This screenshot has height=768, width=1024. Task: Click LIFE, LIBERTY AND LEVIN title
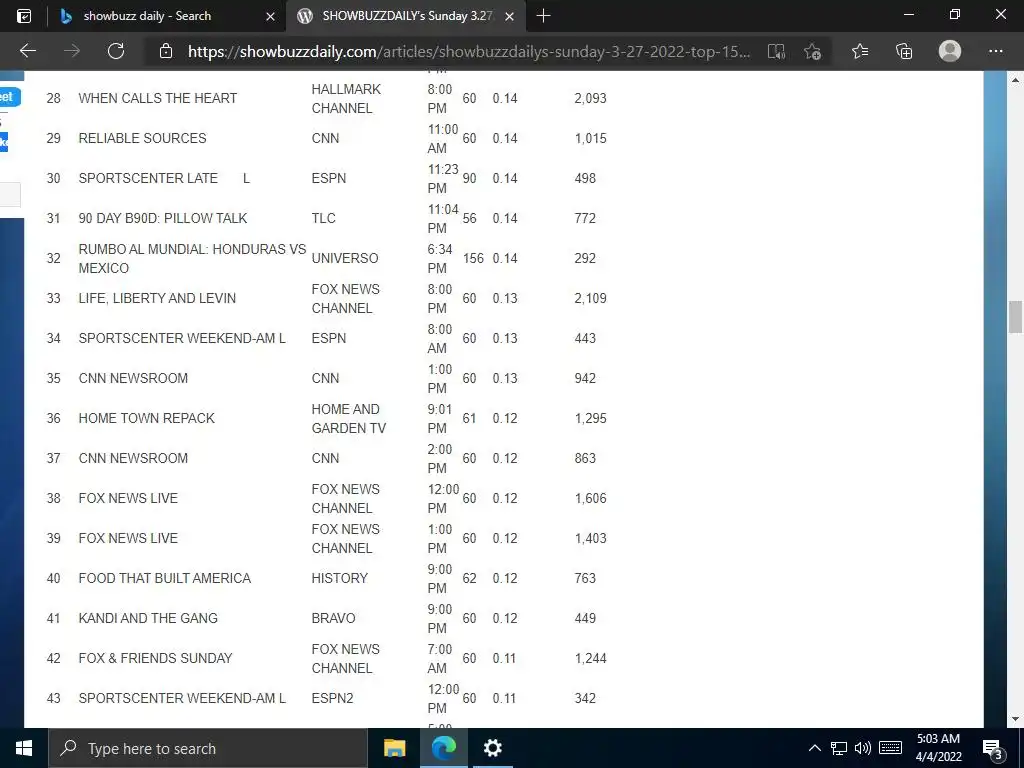coord(157,298)
